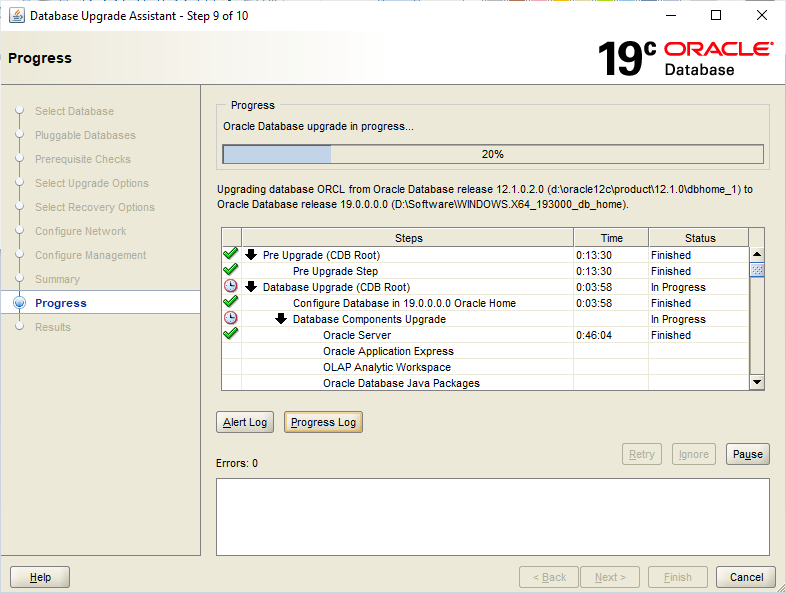This screenshot has width=786, height=593.
Task: Select the Select Upgrade Options step
Action: [x=92, y=182]
